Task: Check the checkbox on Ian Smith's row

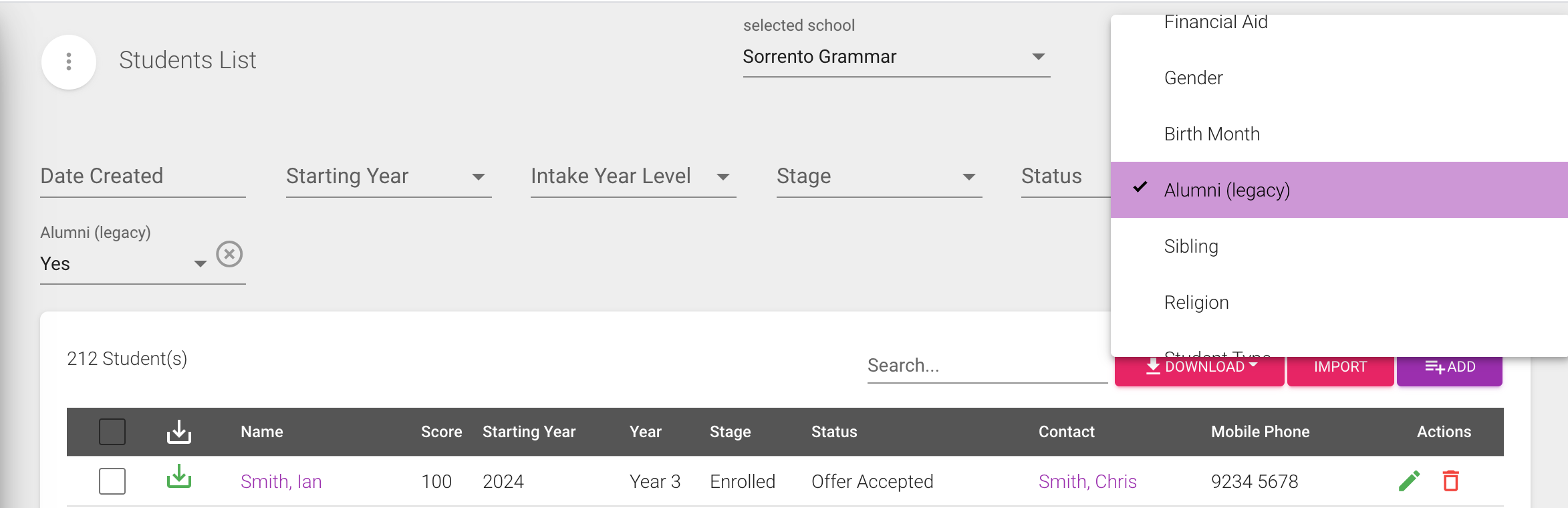Action: (x=112, y=480)
